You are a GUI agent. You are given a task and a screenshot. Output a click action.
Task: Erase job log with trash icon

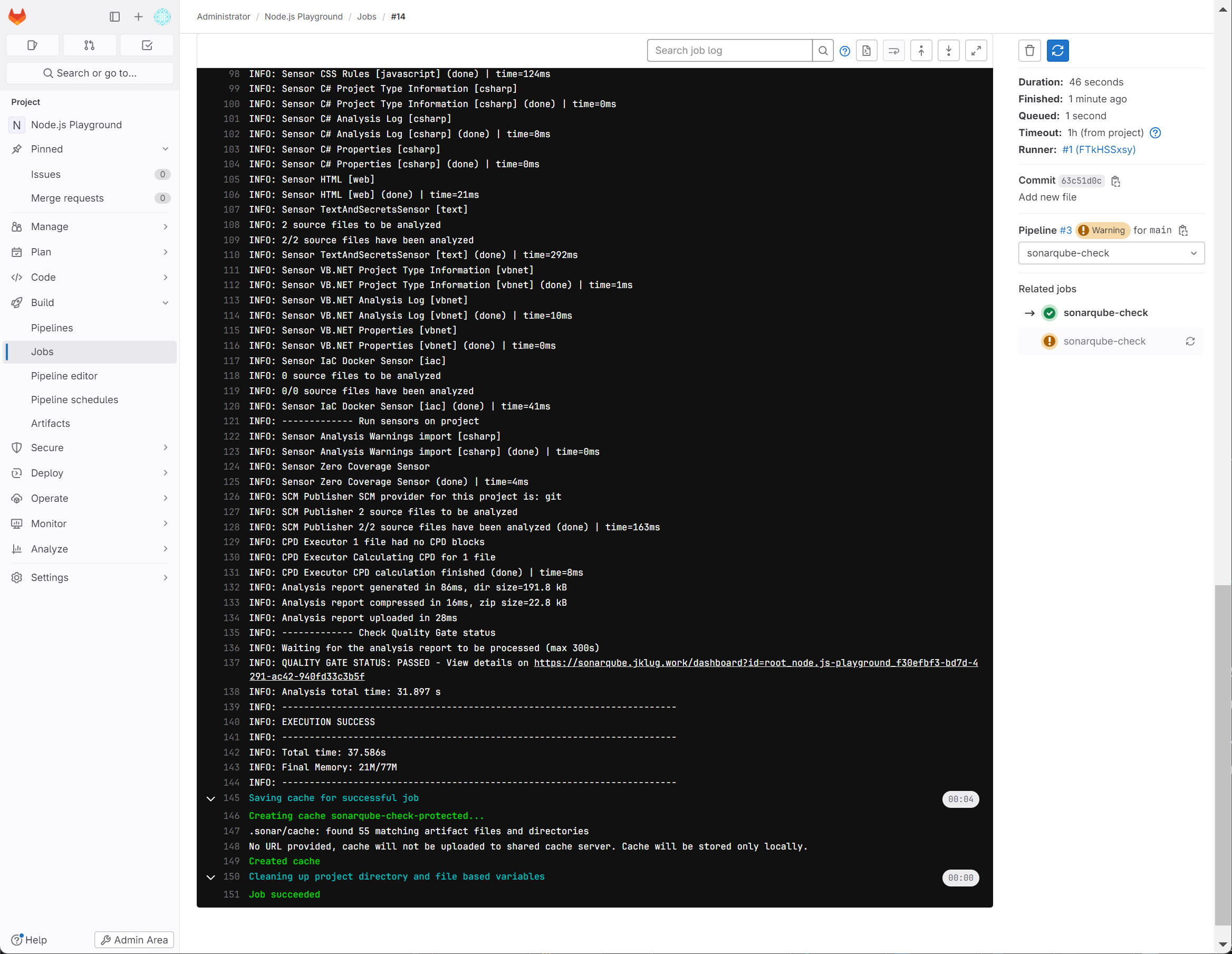[1029, 51]
